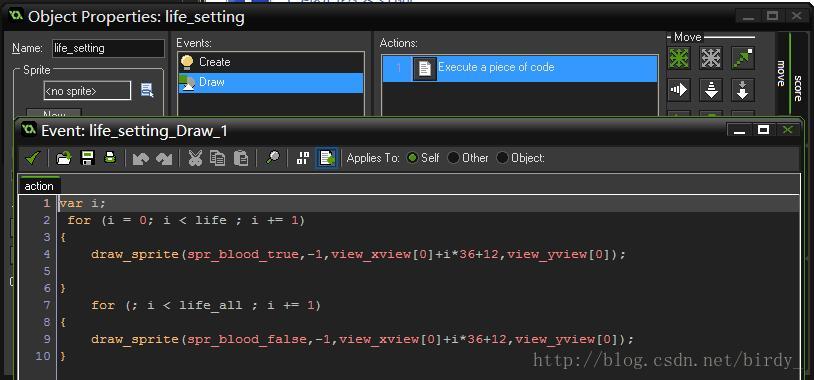Click the second for loop with life_all
This screenshot has height=380, width=814.
206,305
